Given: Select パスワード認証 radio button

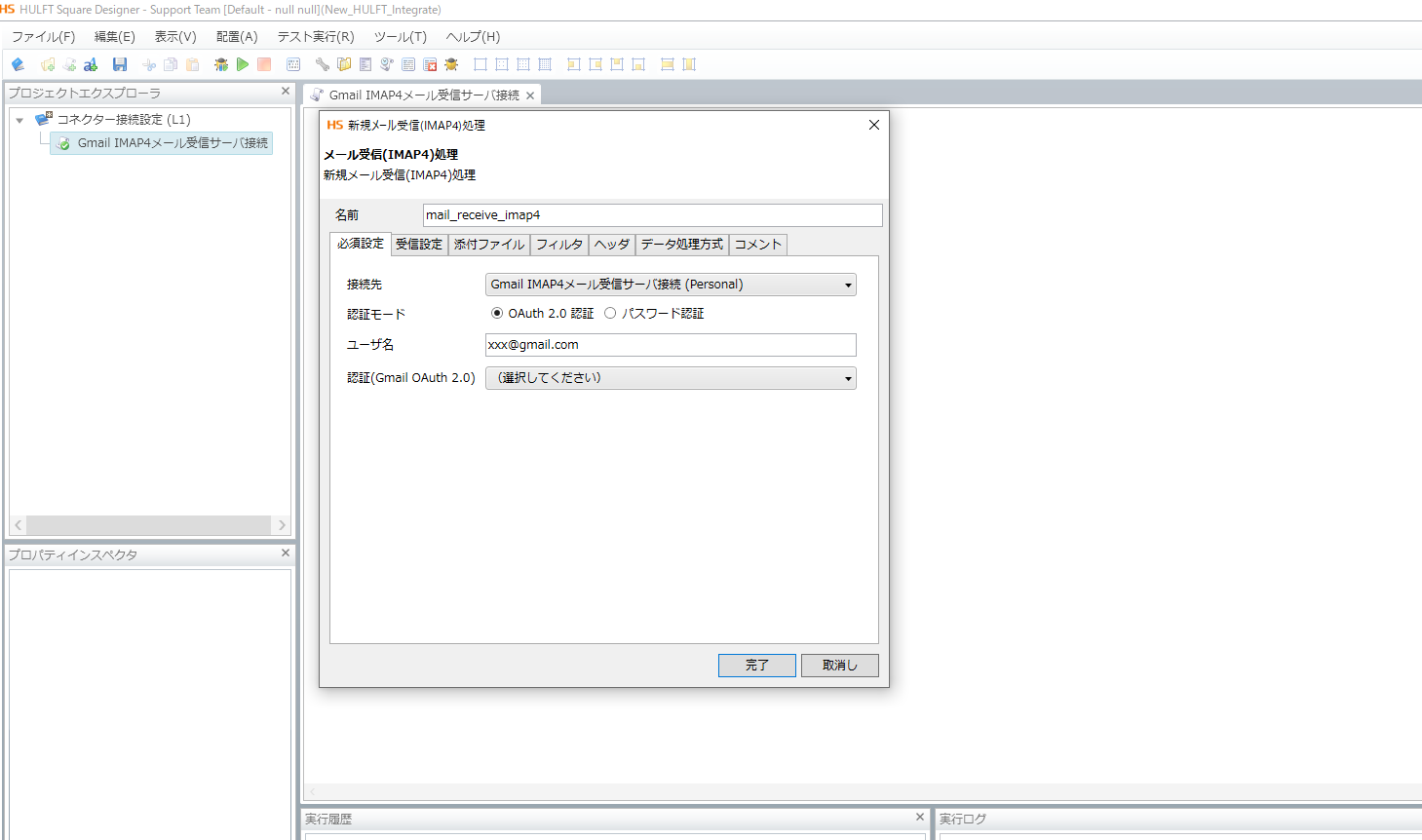Looking at the screenshot, I should coord(610,313).
